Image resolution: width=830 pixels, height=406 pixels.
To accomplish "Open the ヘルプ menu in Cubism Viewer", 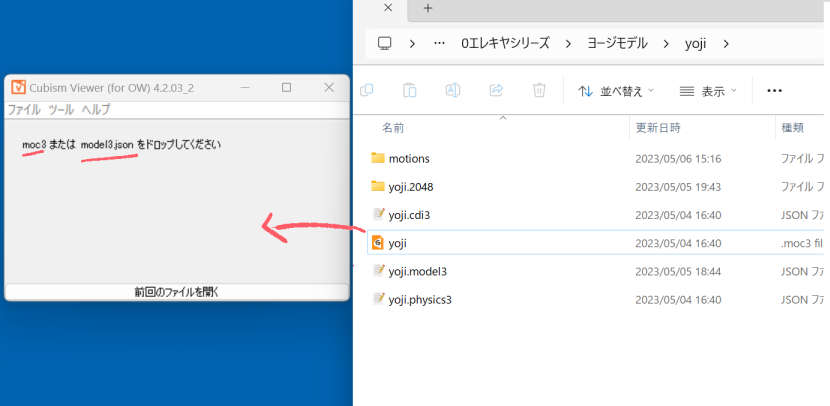I will 96,110.
